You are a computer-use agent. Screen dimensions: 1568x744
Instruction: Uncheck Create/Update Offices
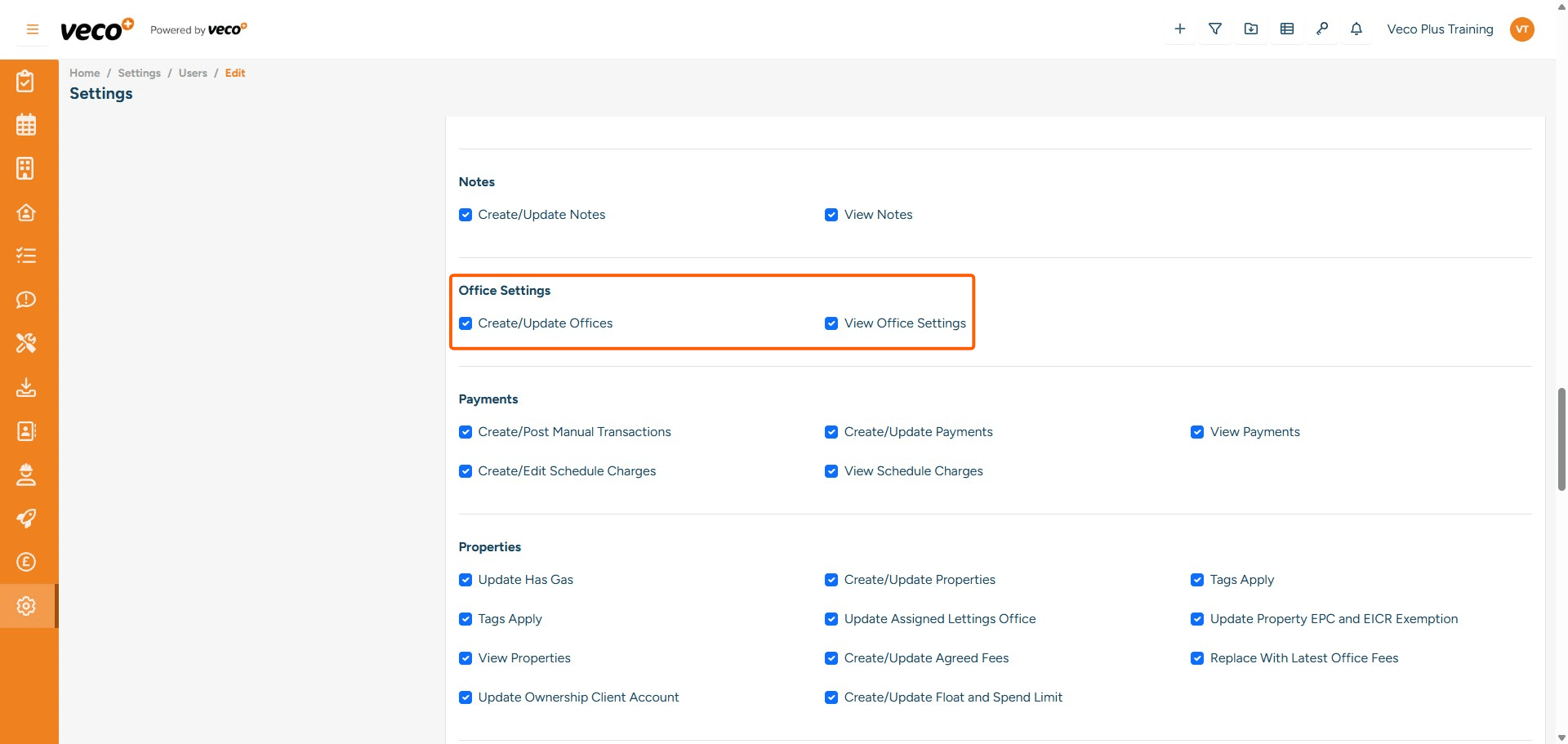point(465,323)
